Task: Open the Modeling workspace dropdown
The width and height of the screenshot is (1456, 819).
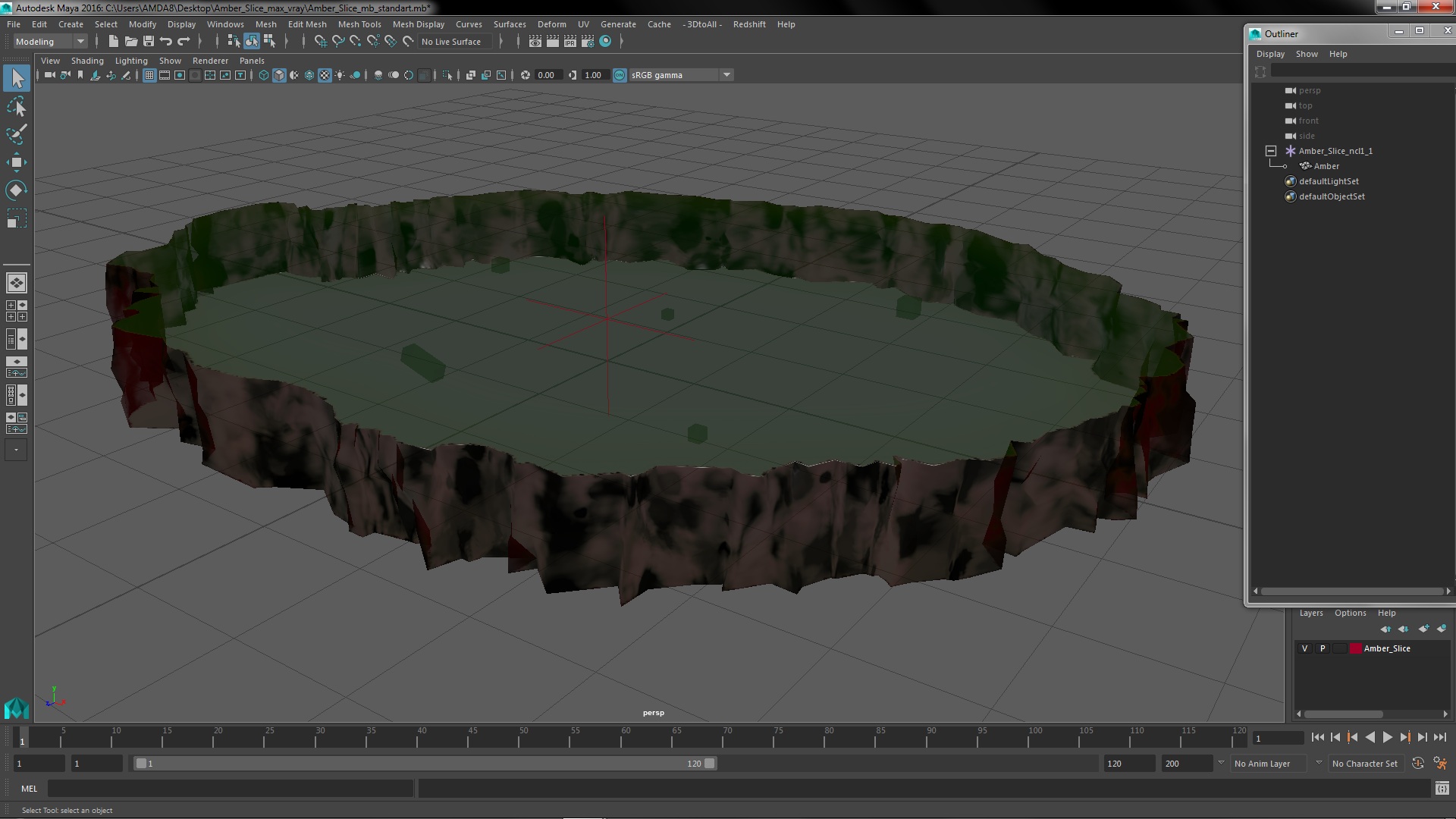Action: [50, 42]
